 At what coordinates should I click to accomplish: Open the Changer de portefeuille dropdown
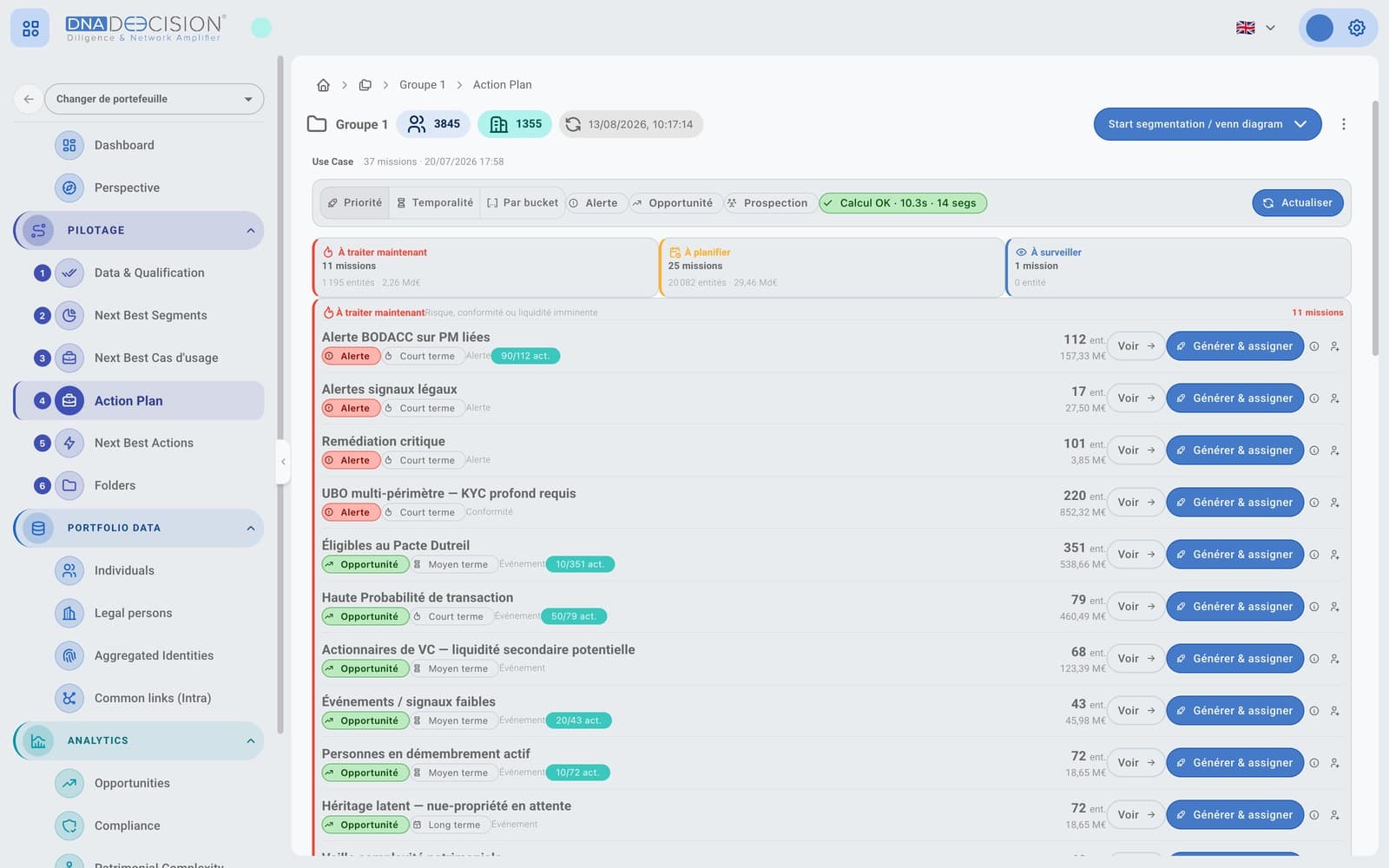[x=154, y=99]
